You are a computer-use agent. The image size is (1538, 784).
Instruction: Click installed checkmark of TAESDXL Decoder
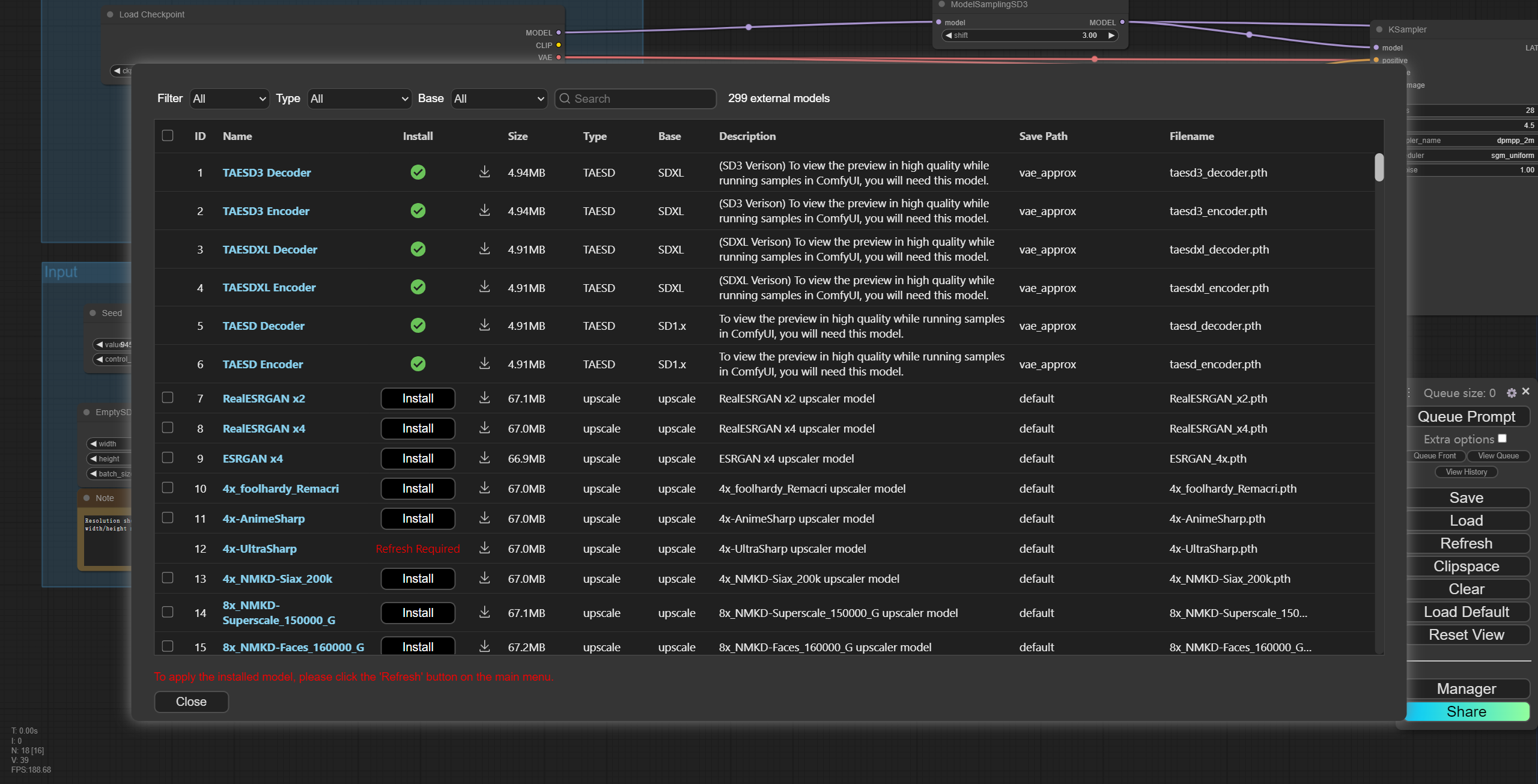pos(418,249)
